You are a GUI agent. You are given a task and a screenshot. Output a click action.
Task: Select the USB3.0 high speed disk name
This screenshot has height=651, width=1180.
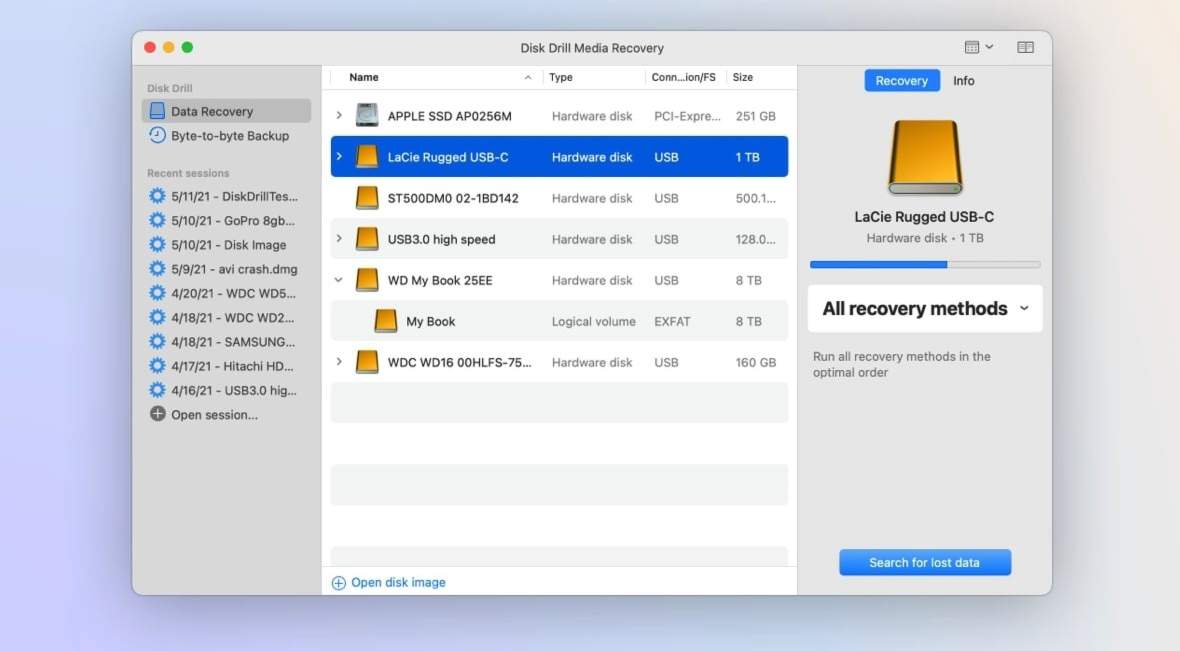442,239
